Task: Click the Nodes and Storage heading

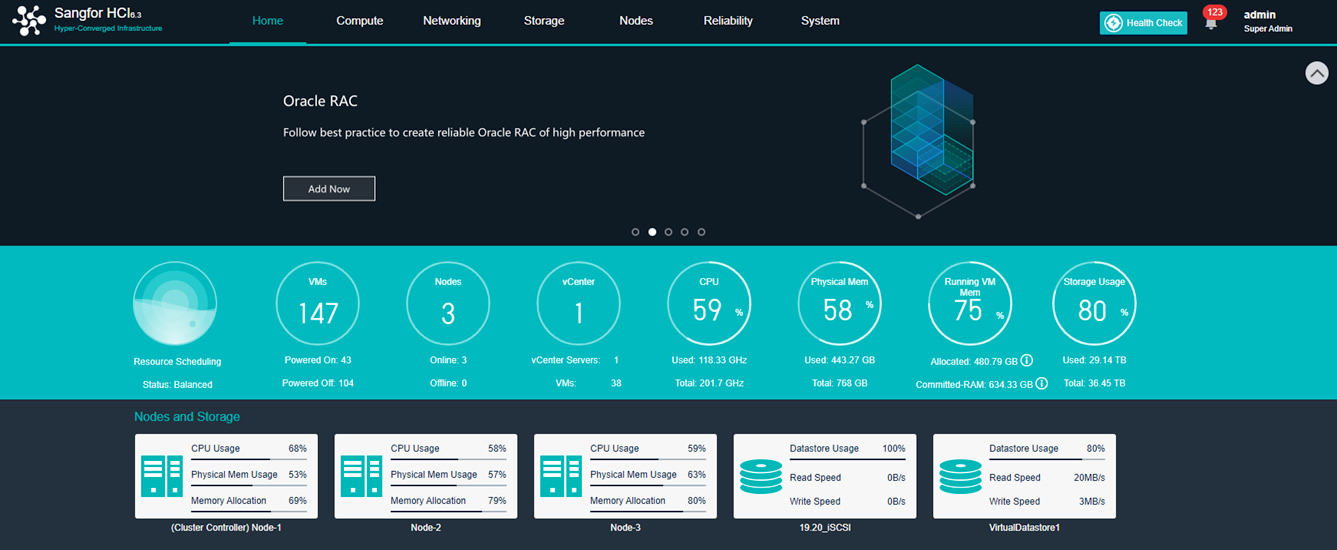Action: [x=187, y=417]
